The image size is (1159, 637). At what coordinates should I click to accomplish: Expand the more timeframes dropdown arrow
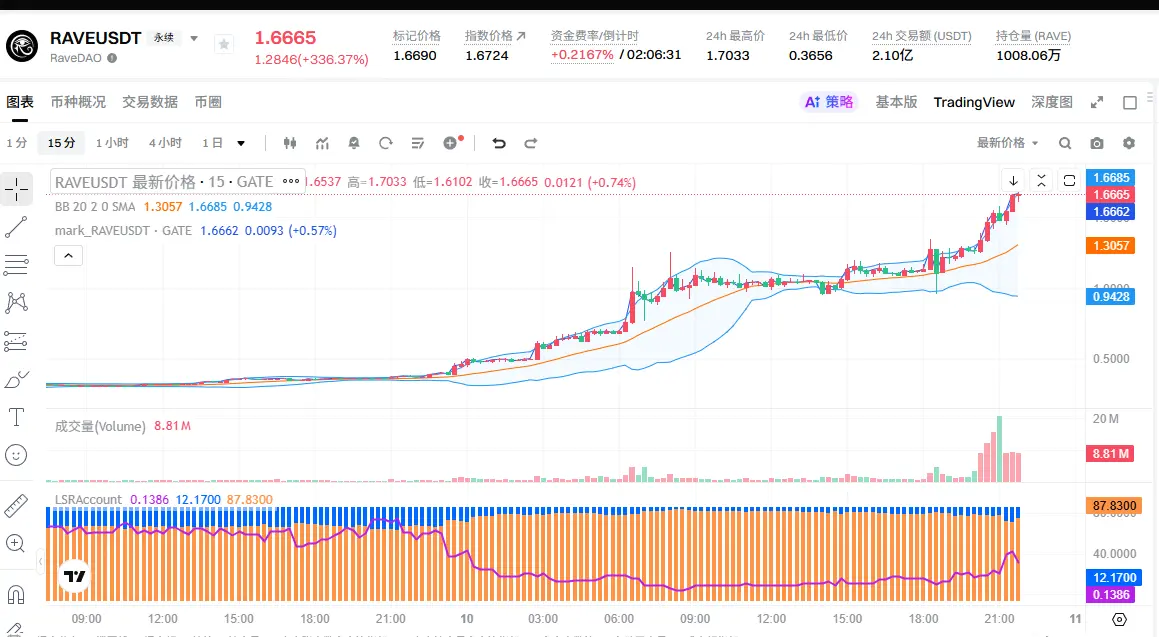click(x=240, y=143)
